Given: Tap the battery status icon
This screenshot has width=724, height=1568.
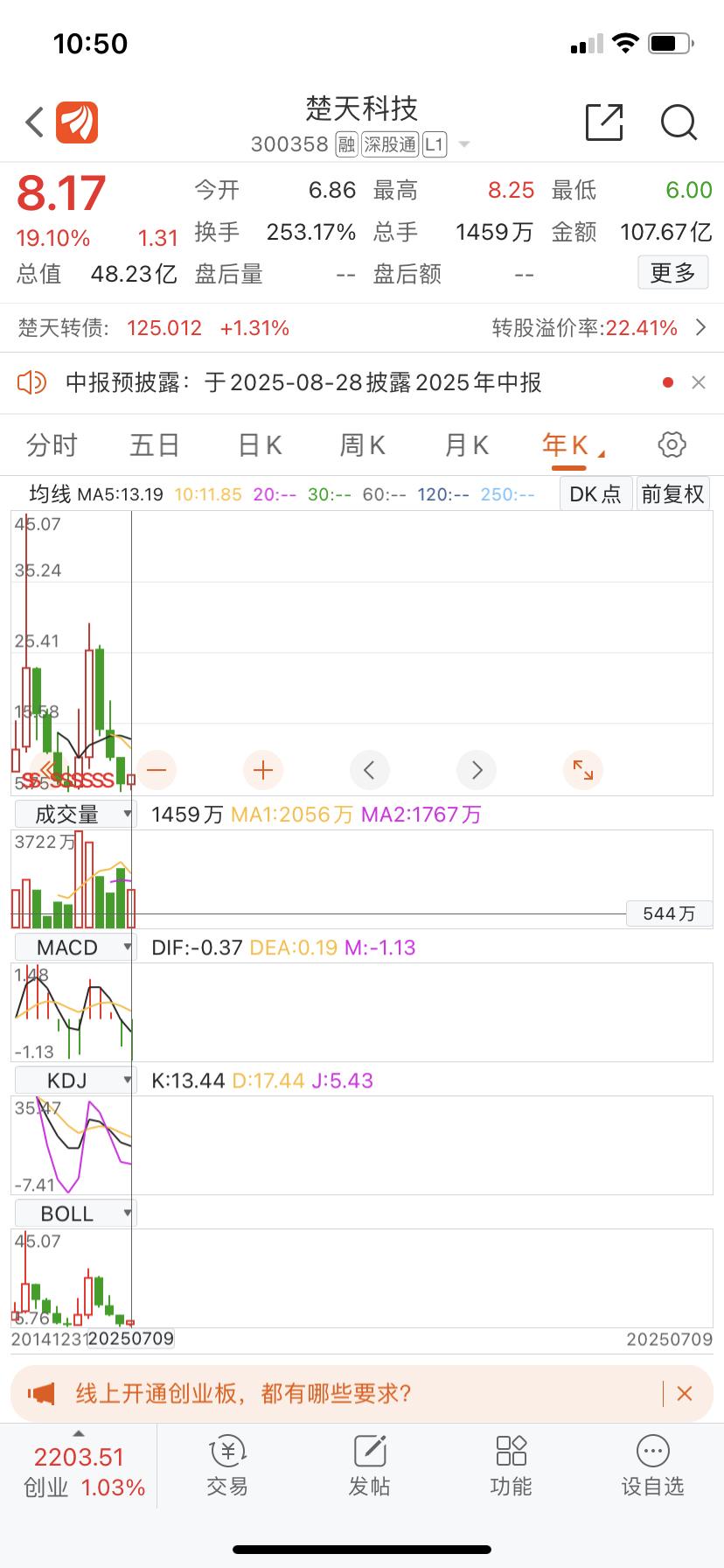Looking at the screenshot, I should coord(672,43).
